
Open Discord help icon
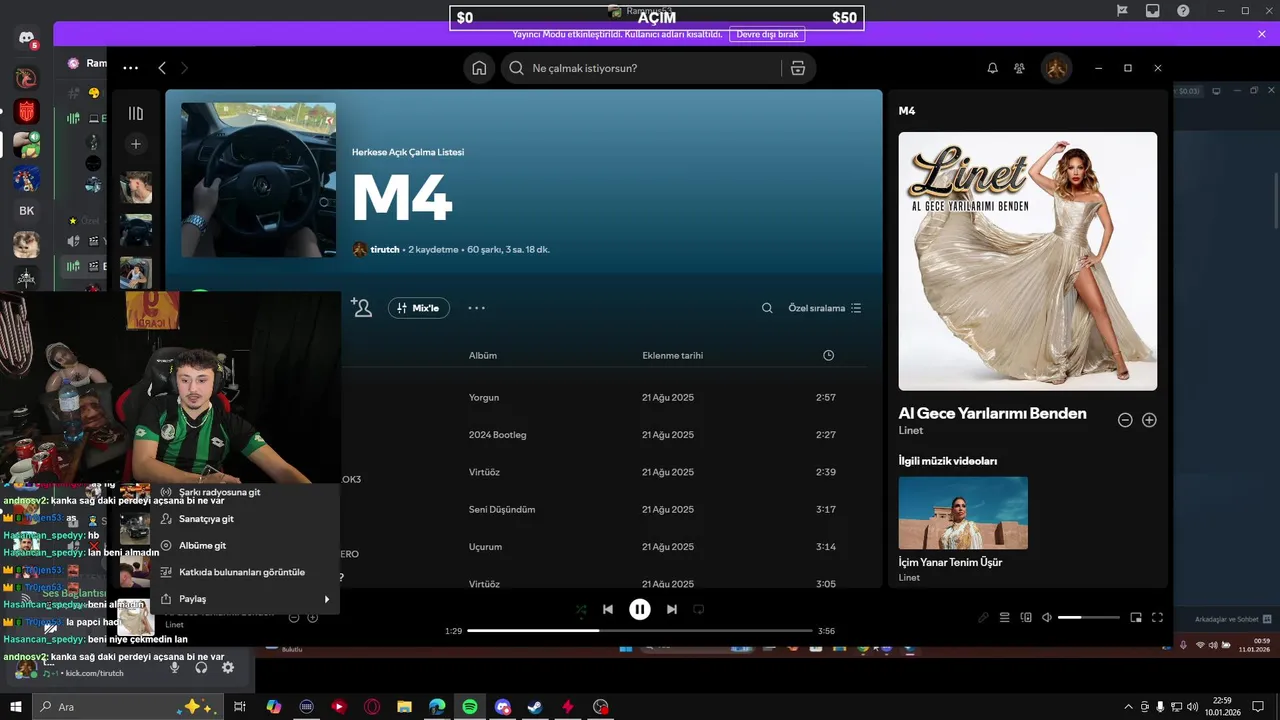pyautogui.click(x=1183, y=11)
